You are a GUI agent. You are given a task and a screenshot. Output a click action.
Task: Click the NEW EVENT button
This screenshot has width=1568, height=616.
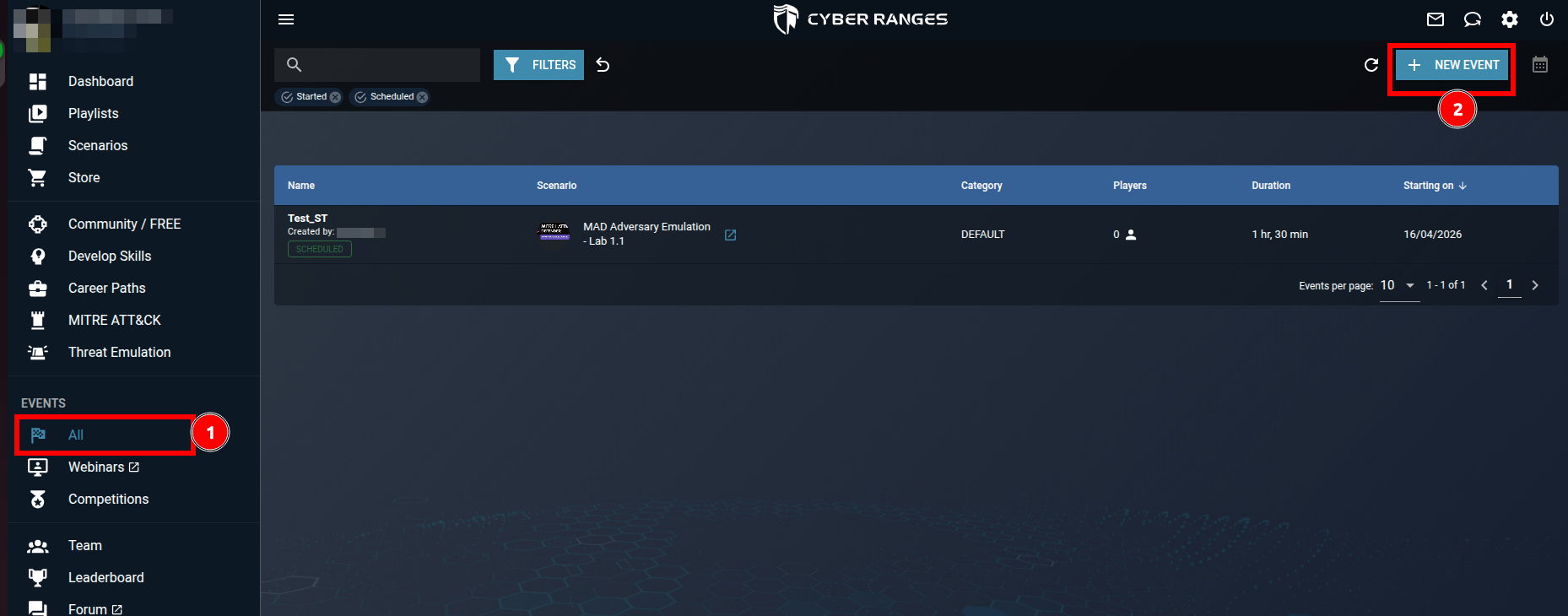(x=1452, y=65)
